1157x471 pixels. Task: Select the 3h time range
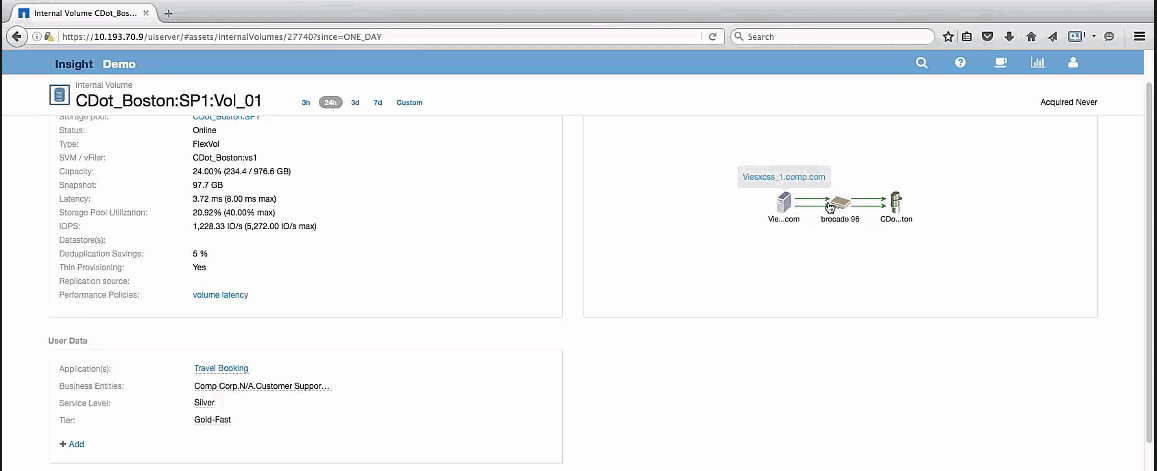pyautogui.click(x=305, y=103)
